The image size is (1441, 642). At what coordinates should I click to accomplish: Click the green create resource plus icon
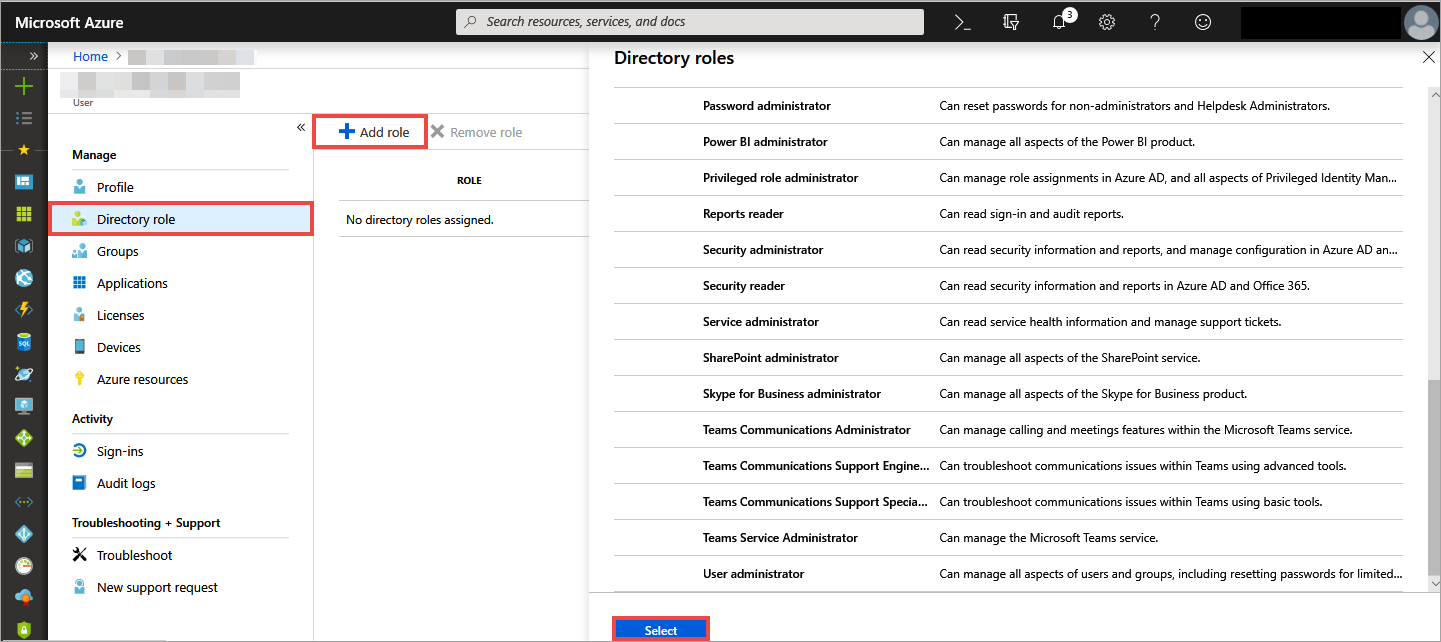pyautogui.click(x=24, y=86)
